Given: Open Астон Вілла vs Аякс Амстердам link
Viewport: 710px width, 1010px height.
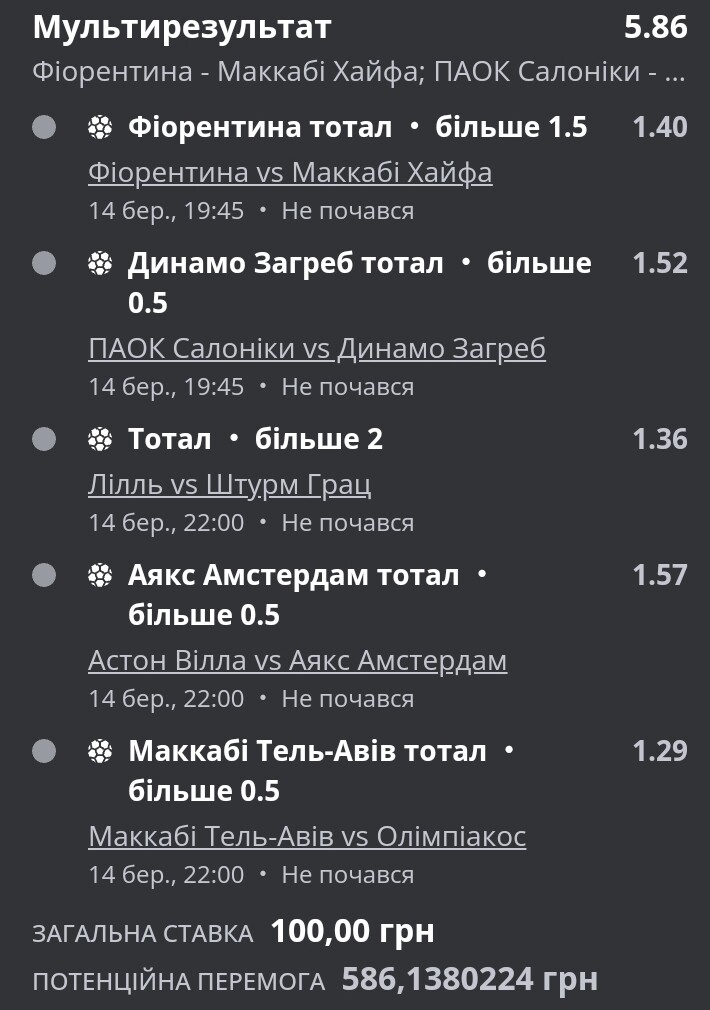Looking at the screenshot, I should [x=298, y=660].
